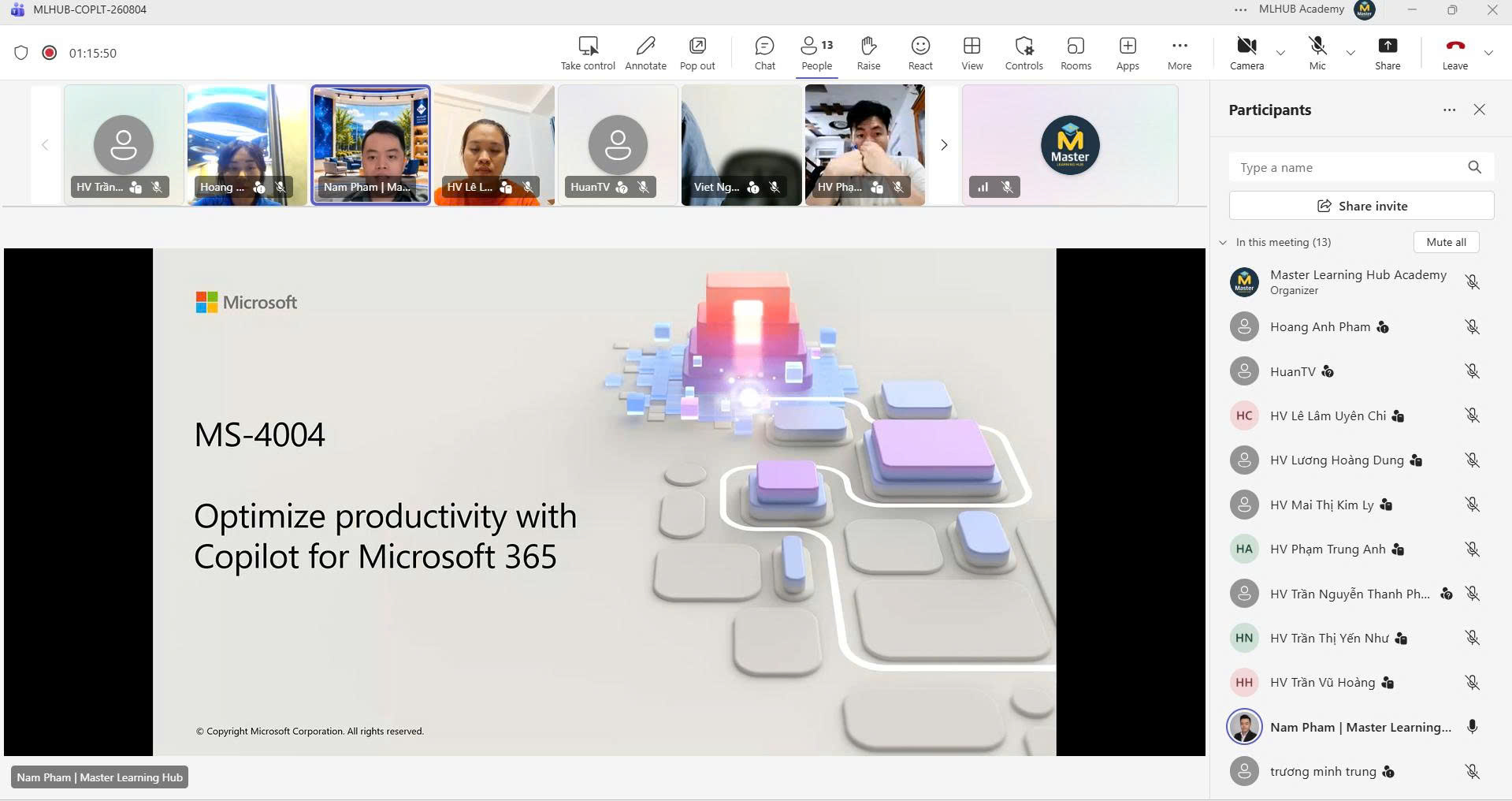
Task: Toggle mic for trương minh trung
Action: 1472,772
